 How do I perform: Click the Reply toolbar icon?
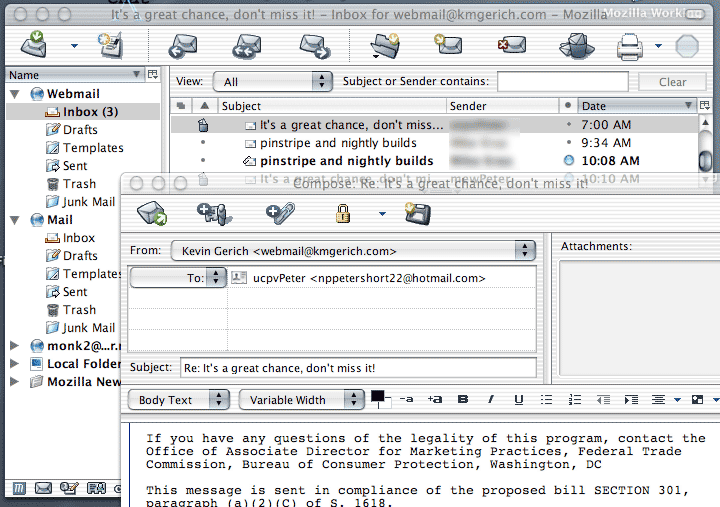(x=183, y=46)
